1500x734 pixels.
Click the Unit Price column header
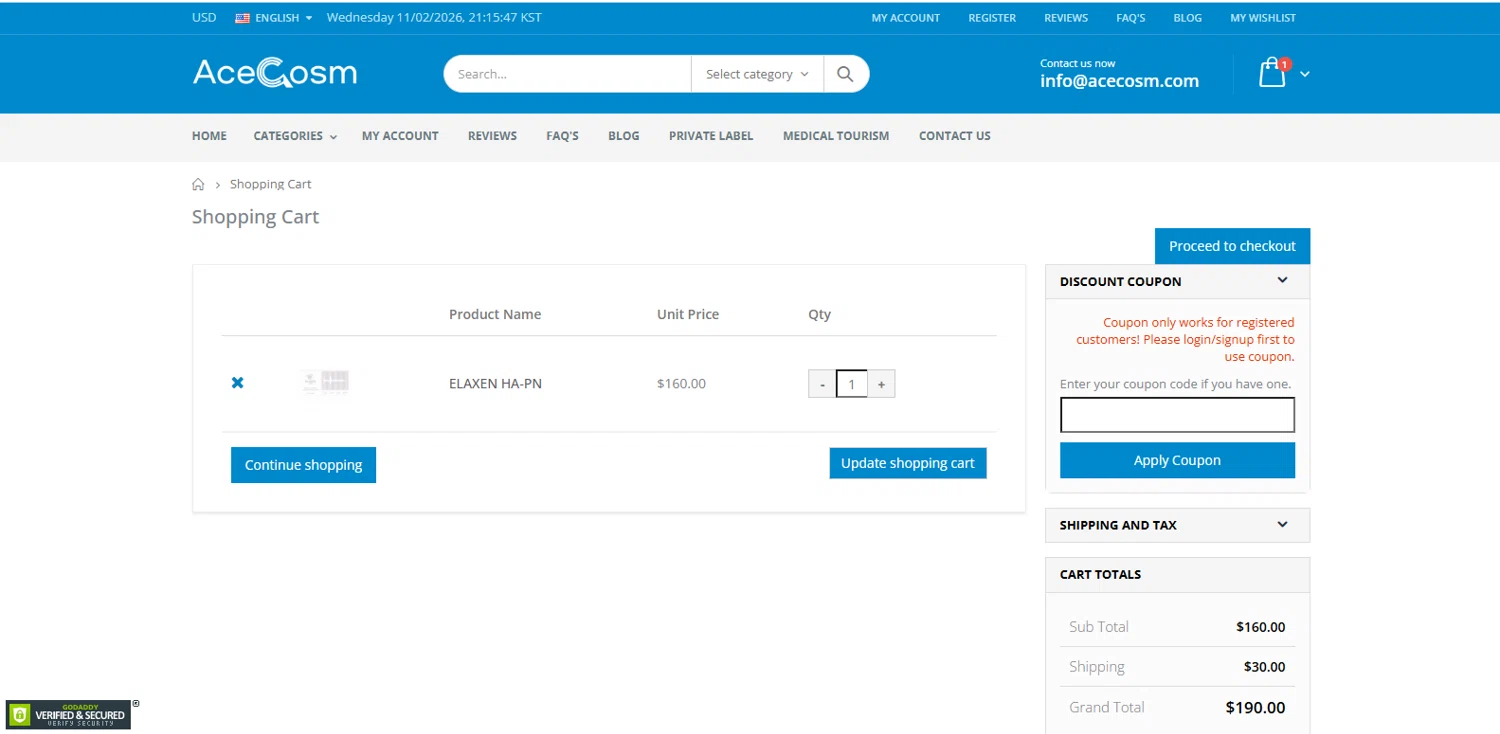pyautogui.click(x=688, y=314)
